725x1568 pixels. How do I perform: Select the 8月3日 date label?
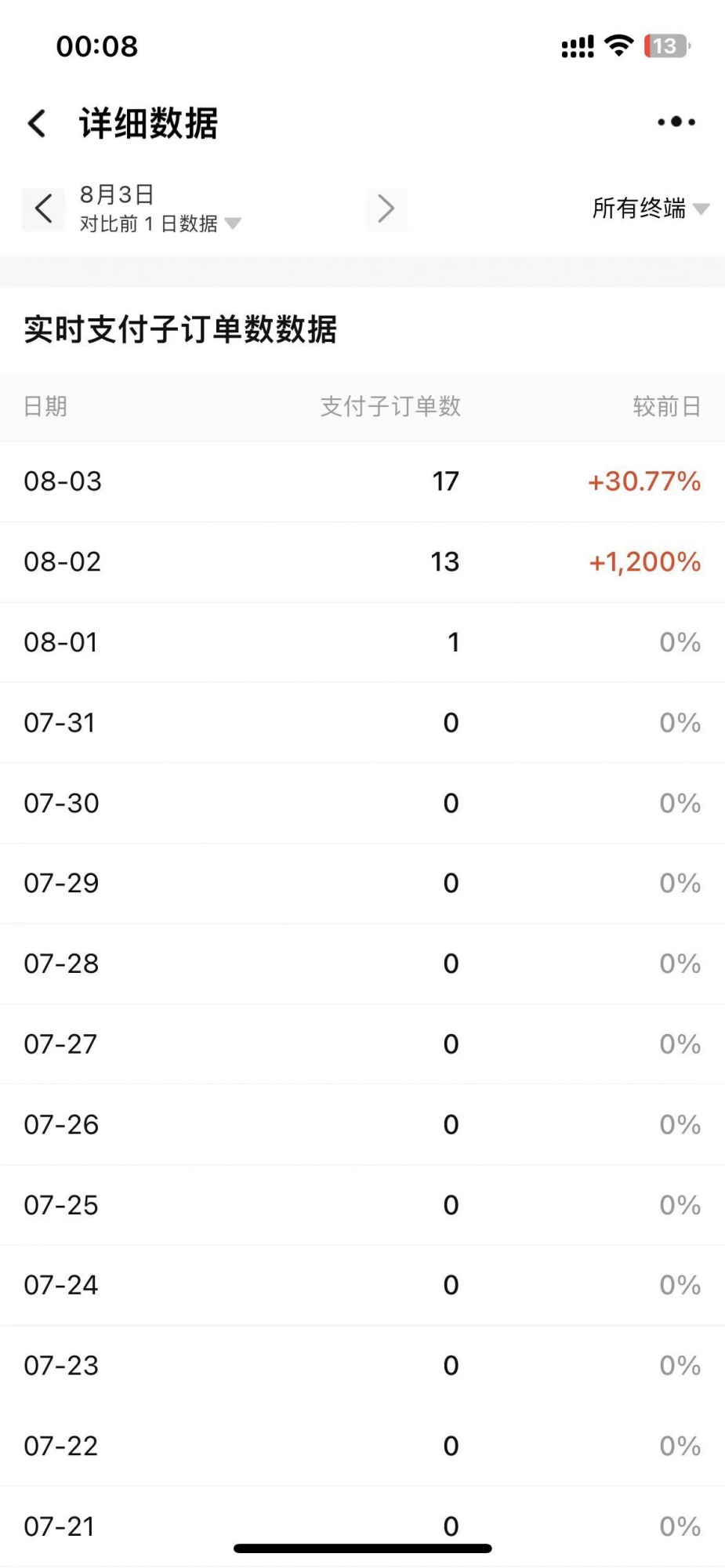[x=117, y=194]
